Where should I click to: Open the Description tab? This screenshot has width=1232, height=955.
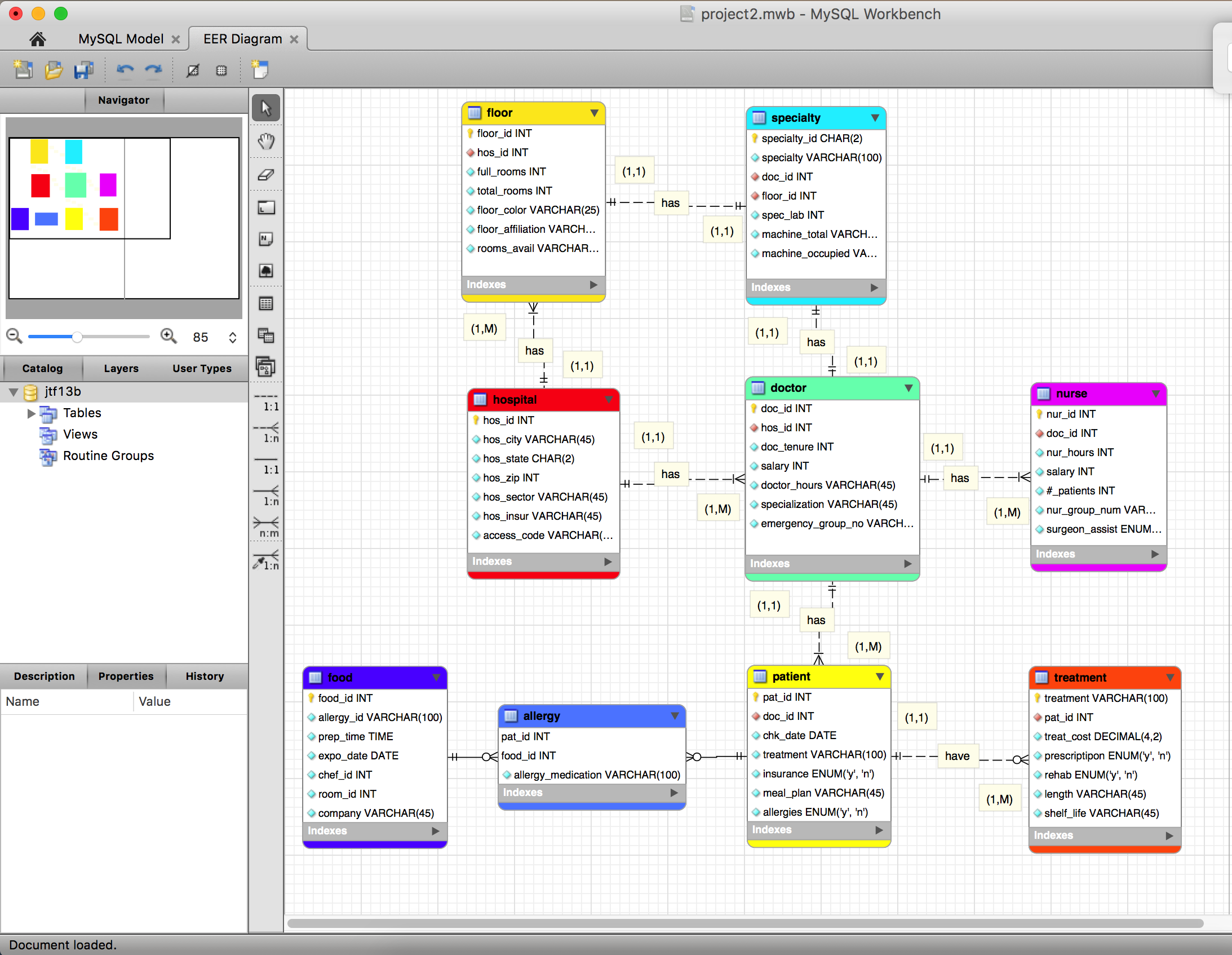pos(44,676)
